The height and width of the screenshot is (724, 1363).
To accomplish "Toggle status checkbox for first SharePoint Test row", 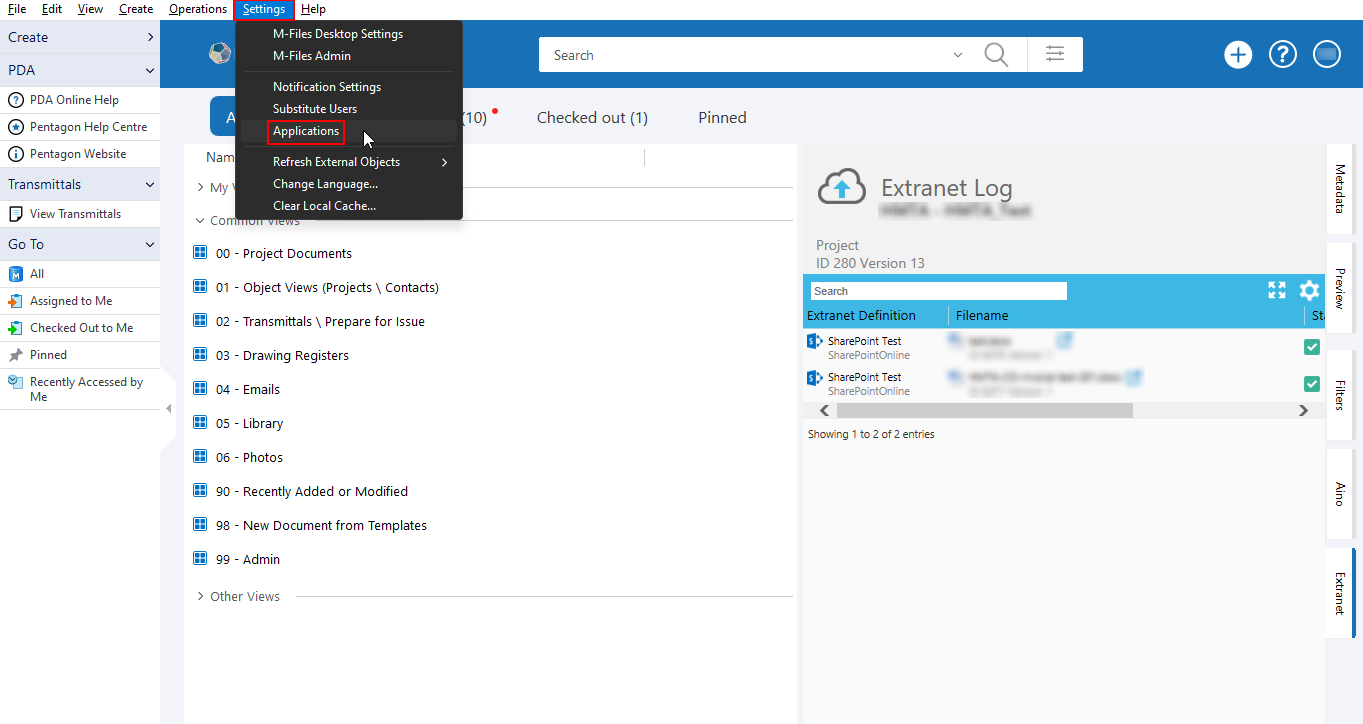I will coord(1312,347).
